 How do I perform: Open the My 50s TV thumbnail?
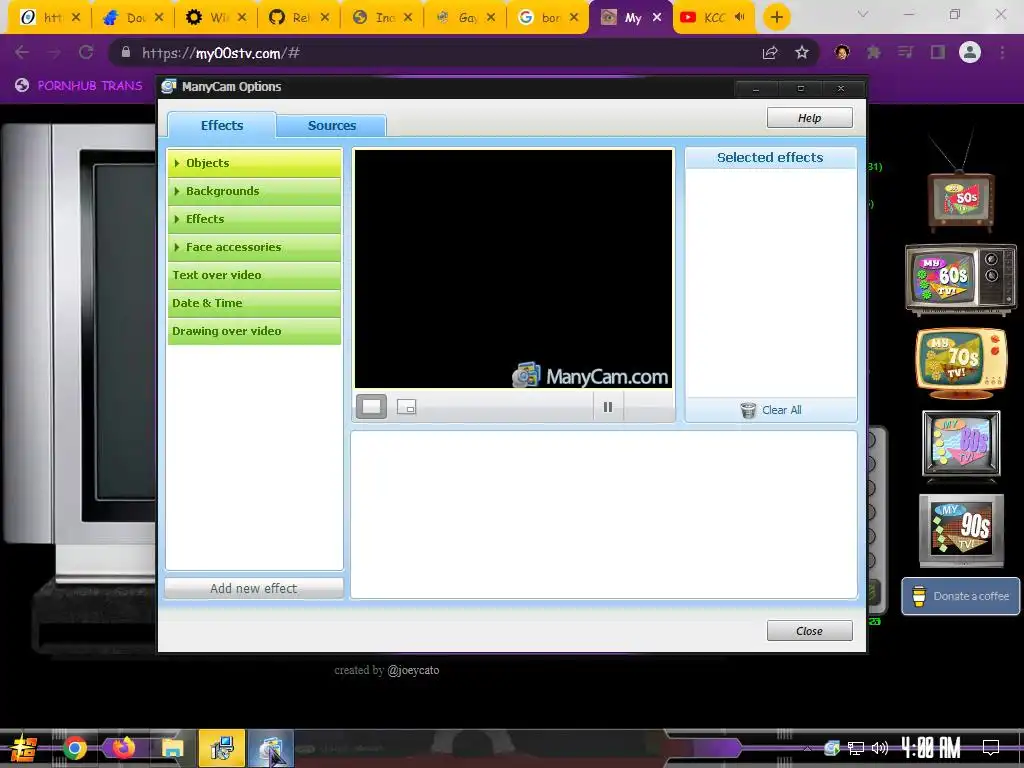tap(961, 199)
